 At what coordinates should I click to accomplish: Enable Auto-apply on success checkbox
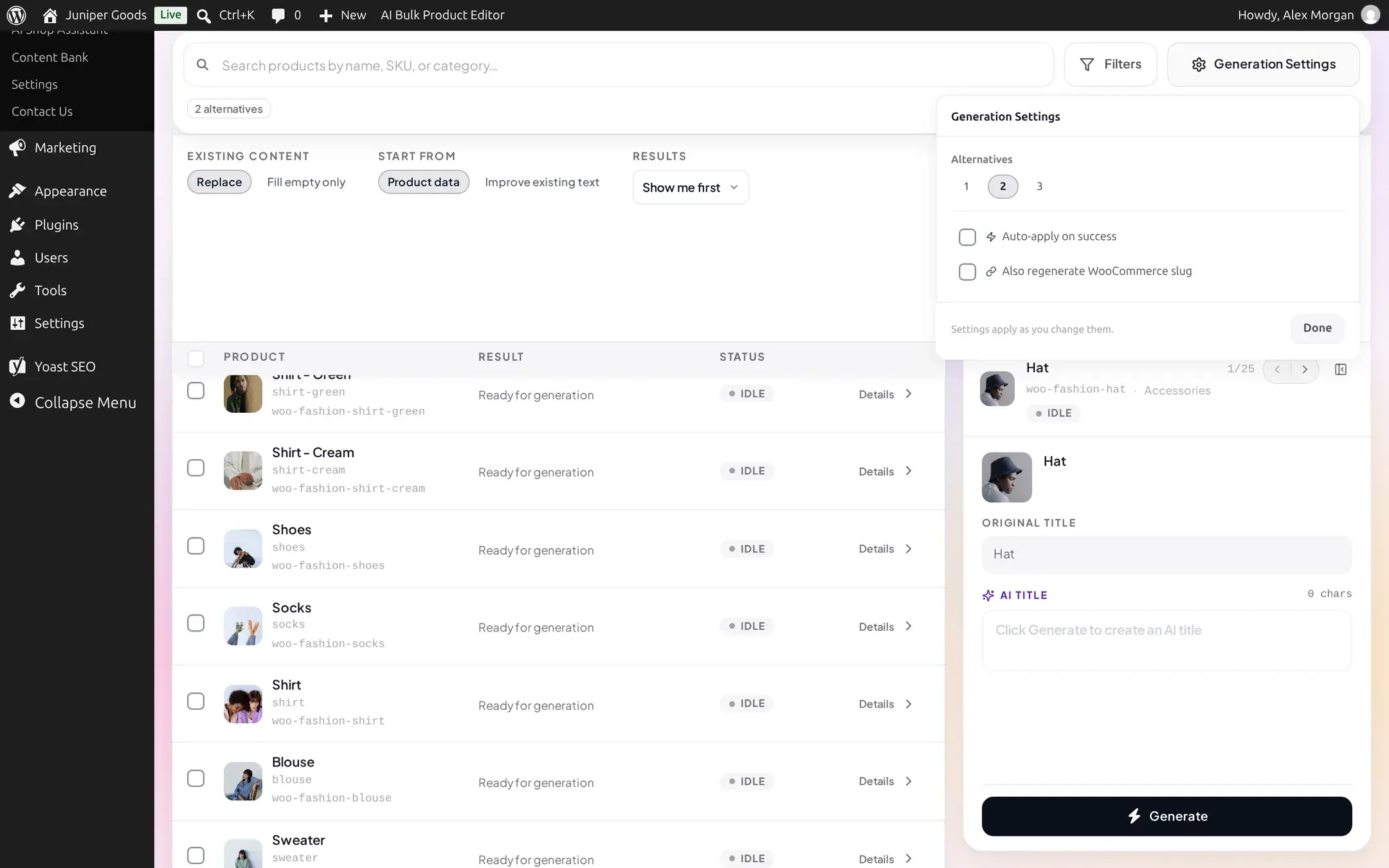point(967,237)
